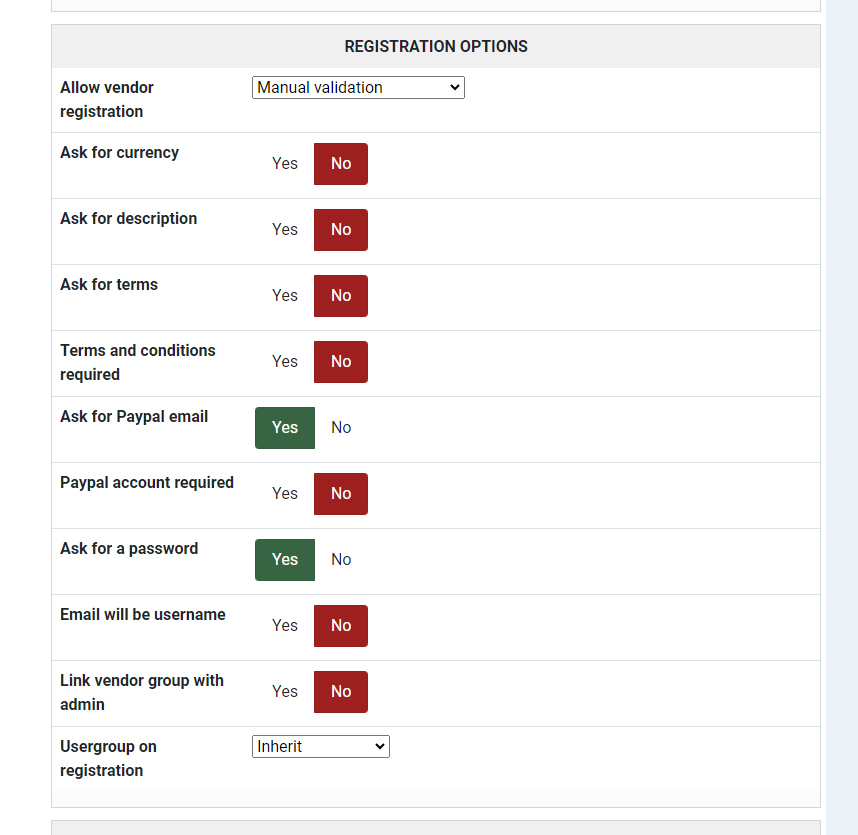Select No for Email will be username
Image resolution: width=858 pixels, height=835 pixels.
pyautogui.click(x=341, y=626)
